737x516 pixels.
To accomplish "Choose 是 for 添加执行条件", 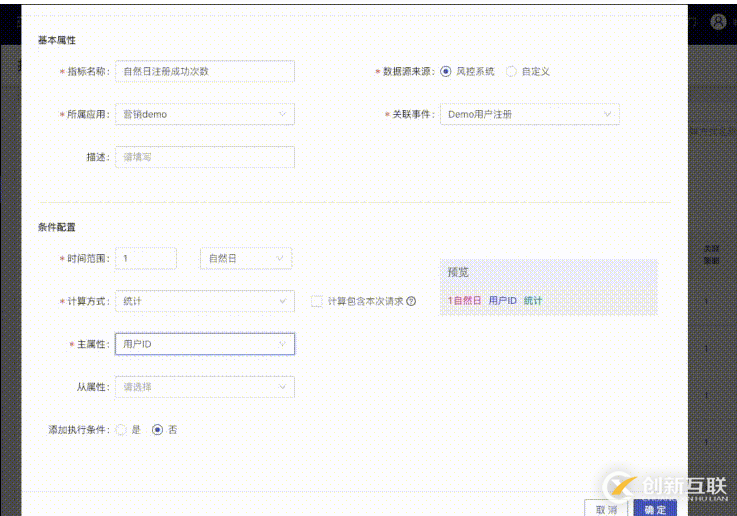I will click(x=121, y=430).
